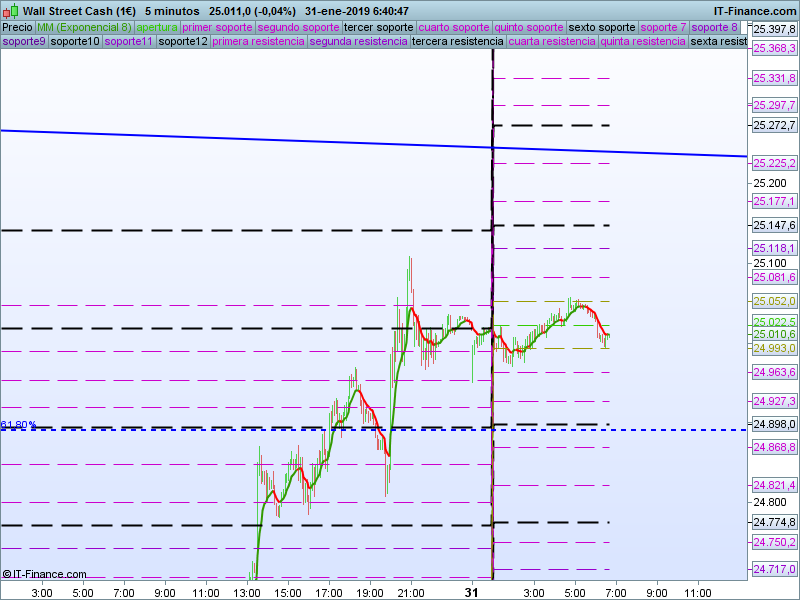Click the apertura indicator label
800x600 pixels.
pos(157,28)
